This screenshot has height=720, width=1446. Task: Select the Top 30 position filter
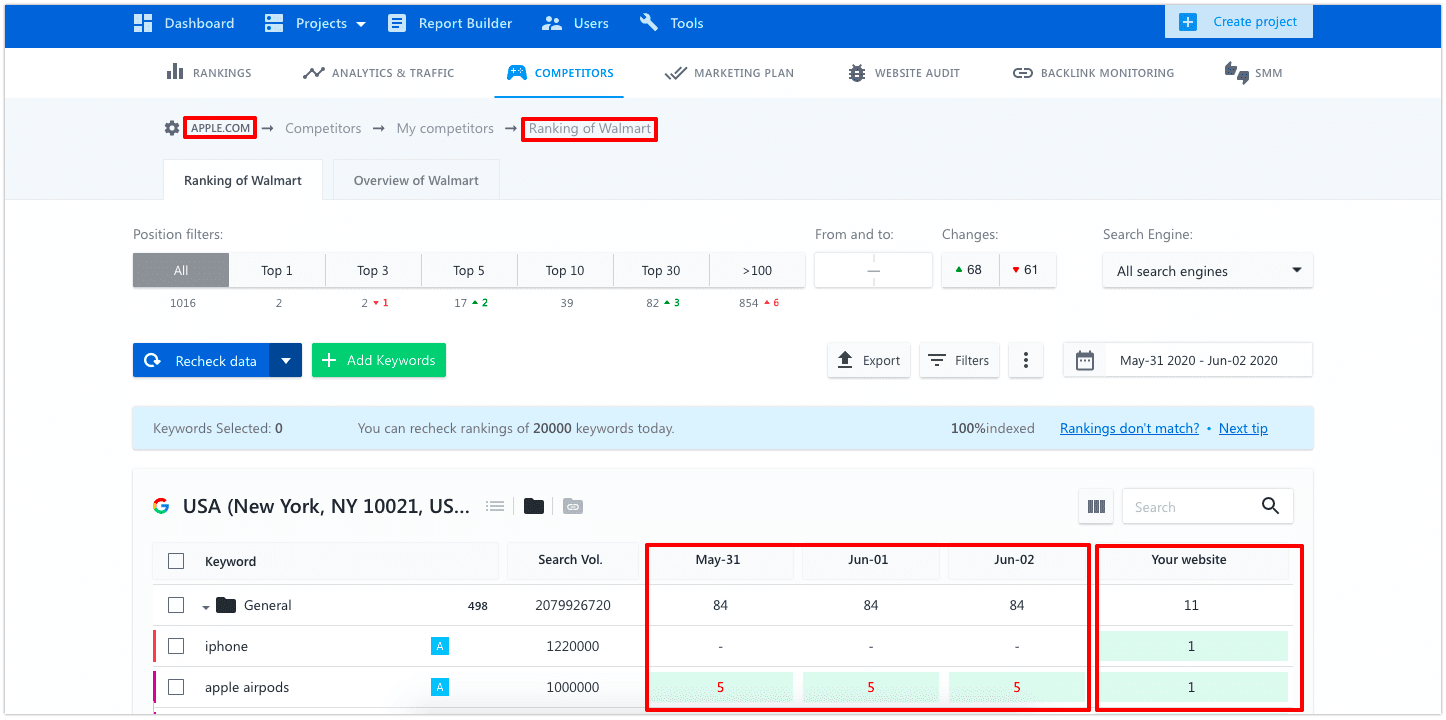661,270
